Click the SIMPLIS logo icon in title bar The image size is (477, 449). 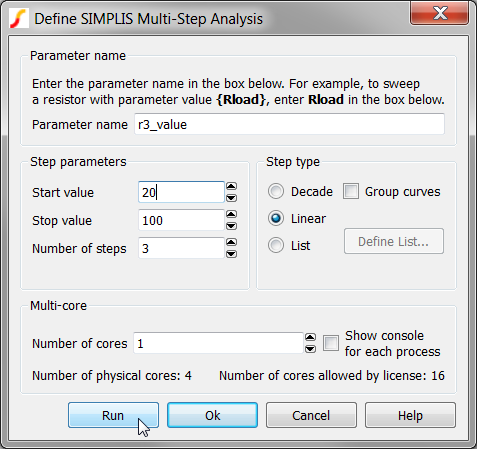[x=18, y=19]
